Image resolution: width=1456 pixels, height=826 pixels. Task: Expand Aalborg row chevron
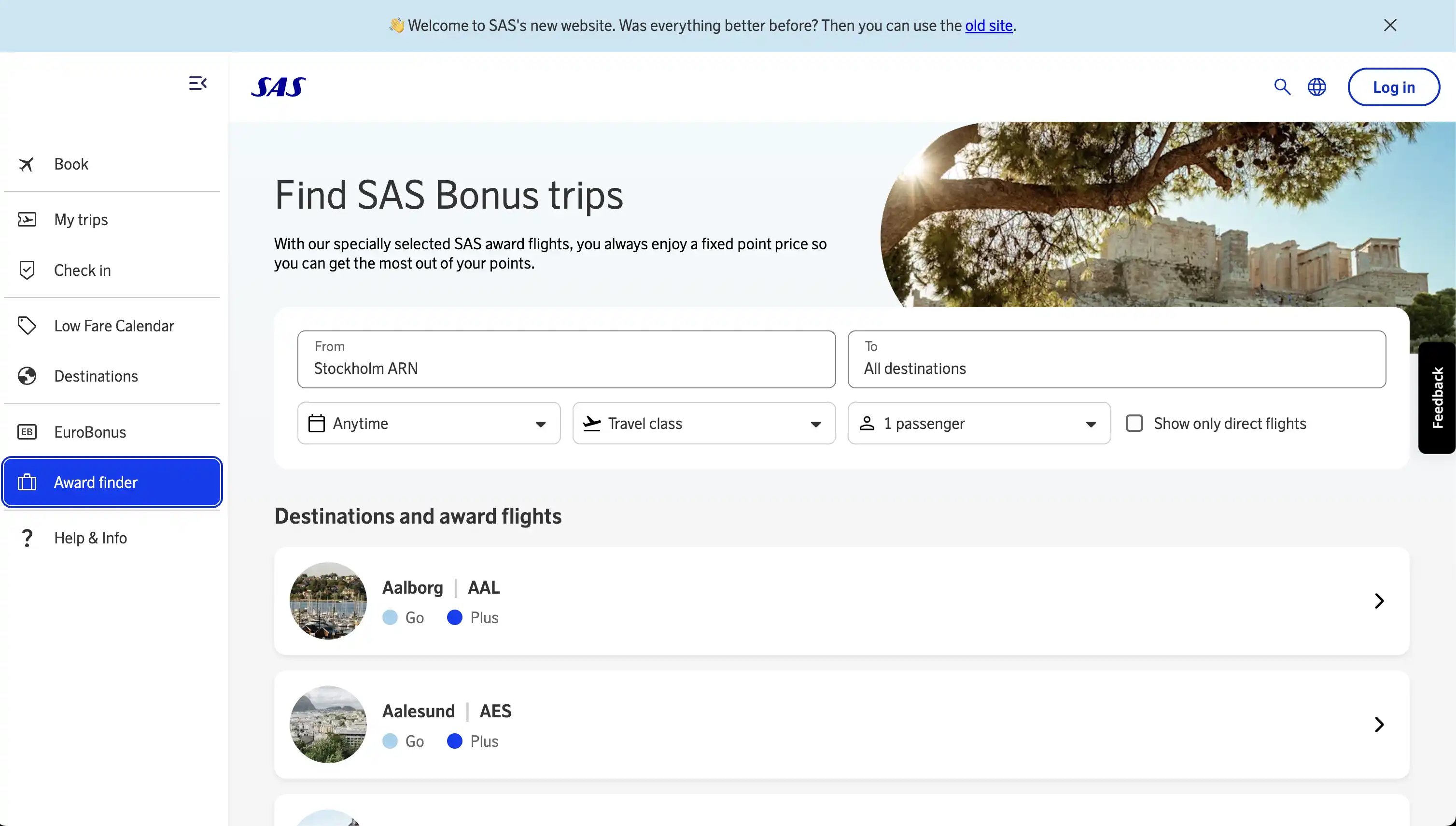tap(1379, 601)
